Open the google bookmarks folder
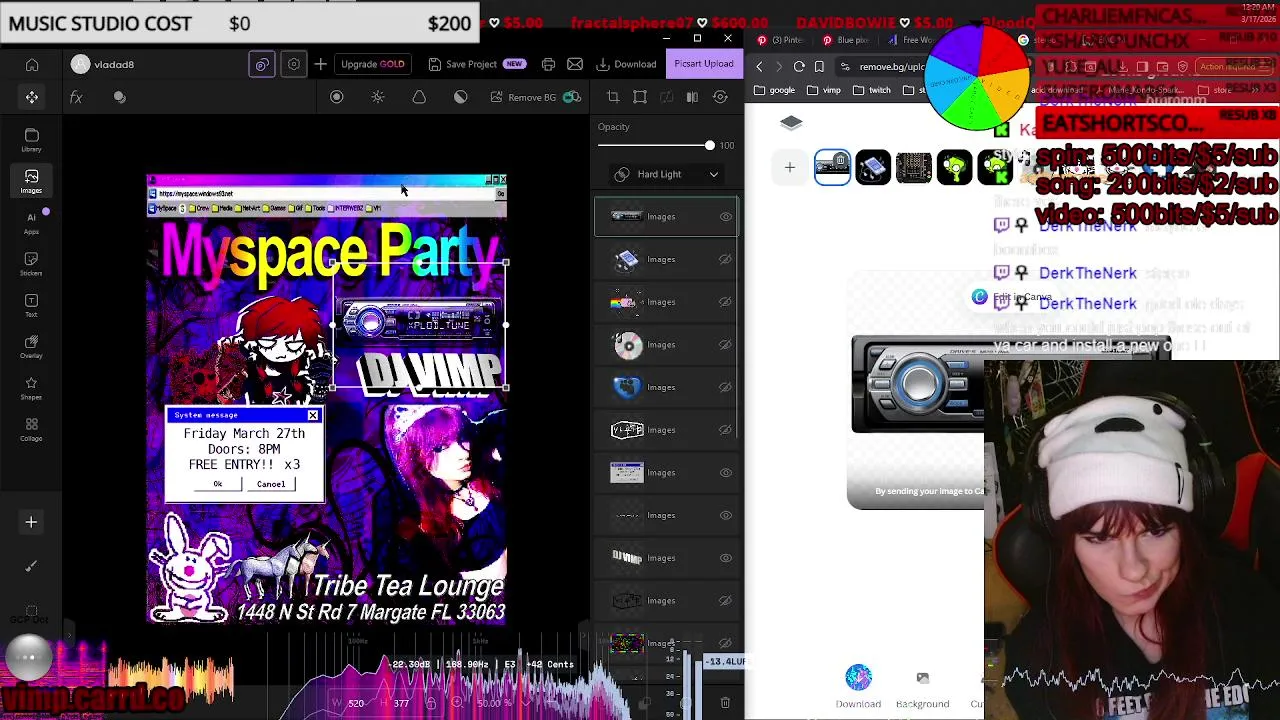1280x720 pixels. coord(775,90)
